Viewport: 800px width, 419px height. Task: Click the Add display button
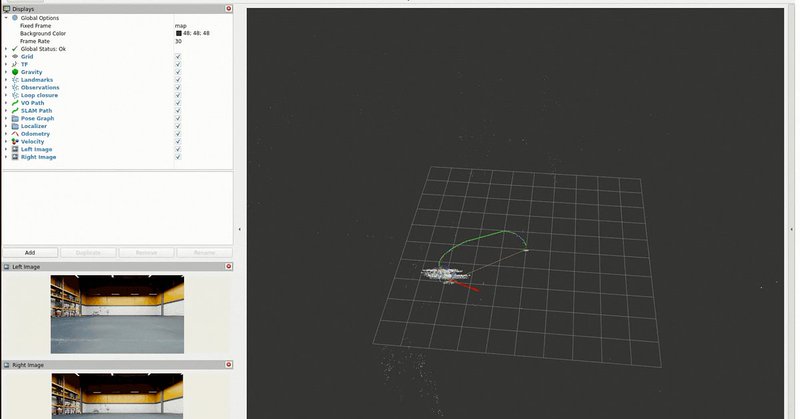(30, 253)
